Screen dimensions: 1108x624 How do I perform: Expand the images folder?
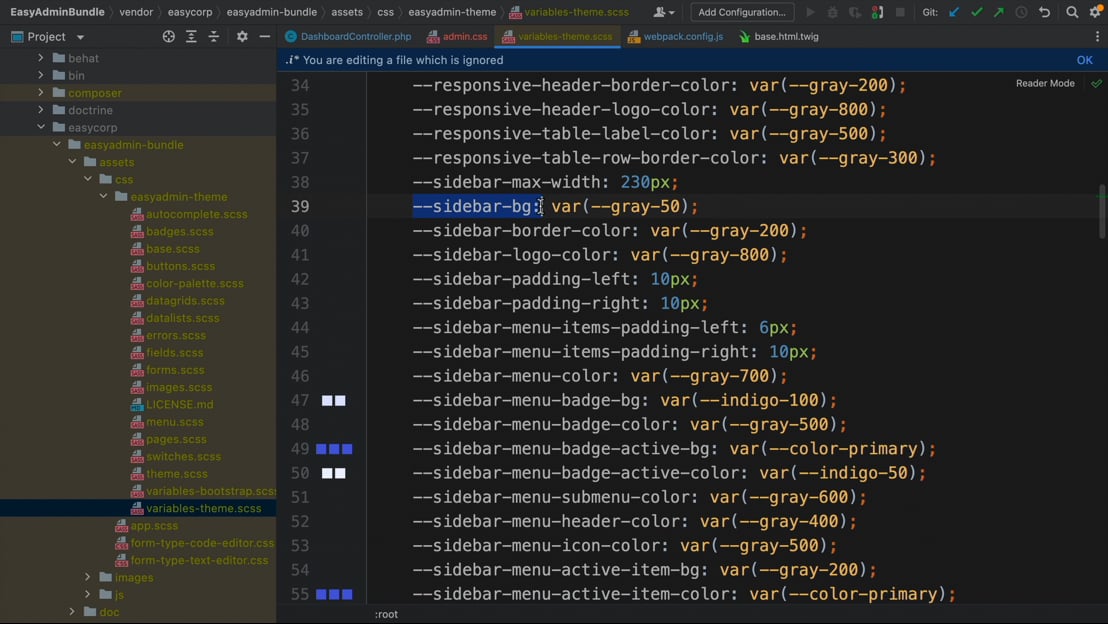click(88, 577)
